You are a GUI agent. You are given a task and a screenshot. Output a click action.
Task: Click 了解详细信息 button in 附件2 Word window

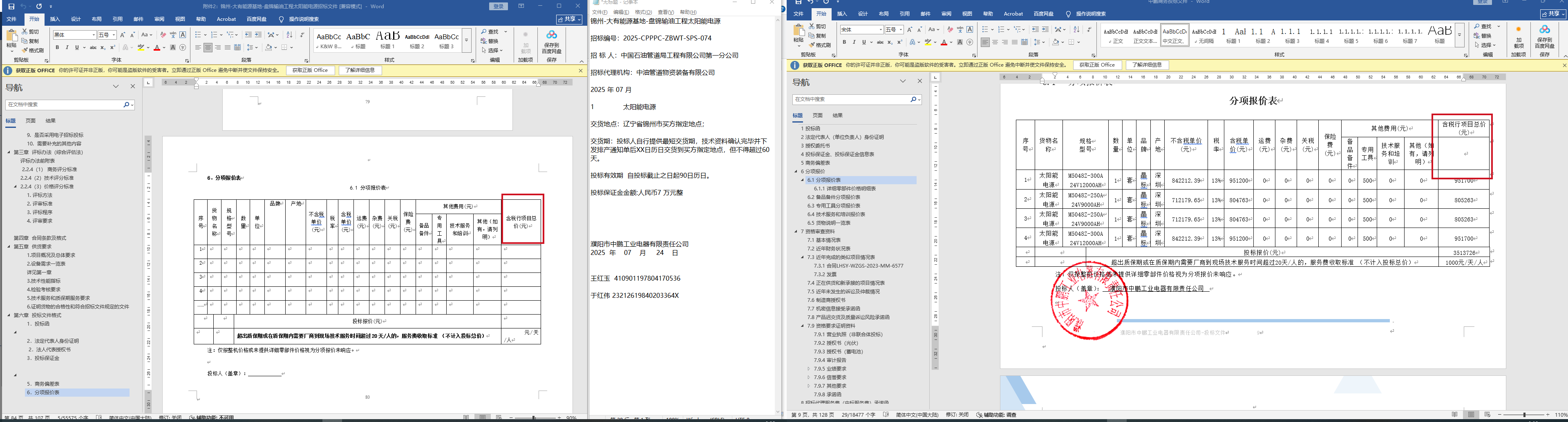(x=360, y=71)
